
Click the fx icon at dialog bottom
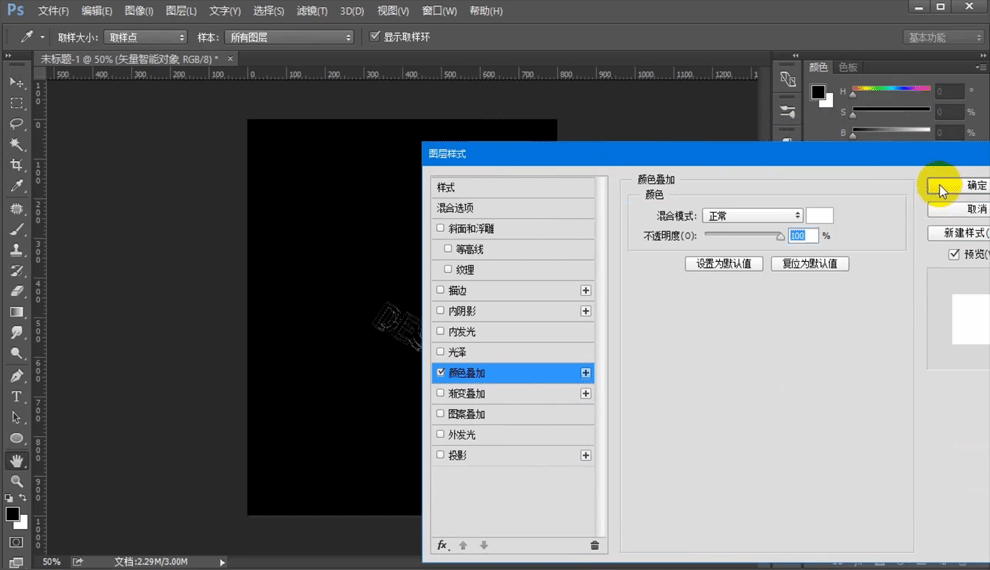pyautogui.click(x=442, y=545)
